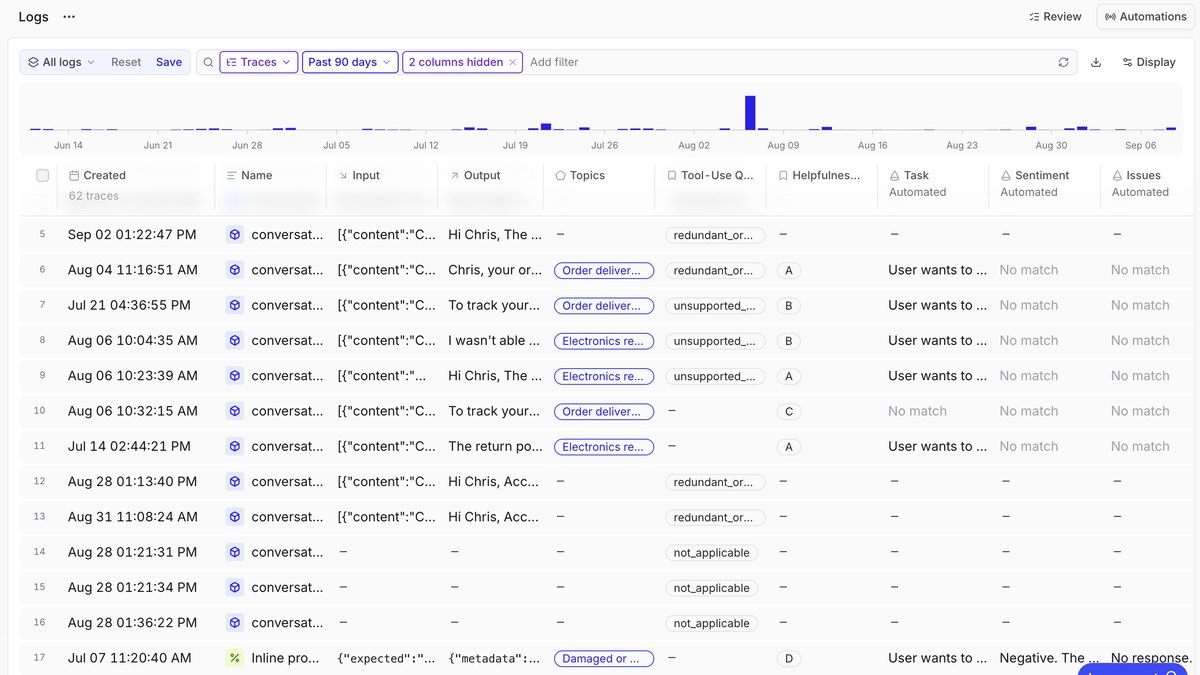The width and height of the screenshot is (1200, 675).
Task: Save the current logs view
Action: (x=169, y=62)
